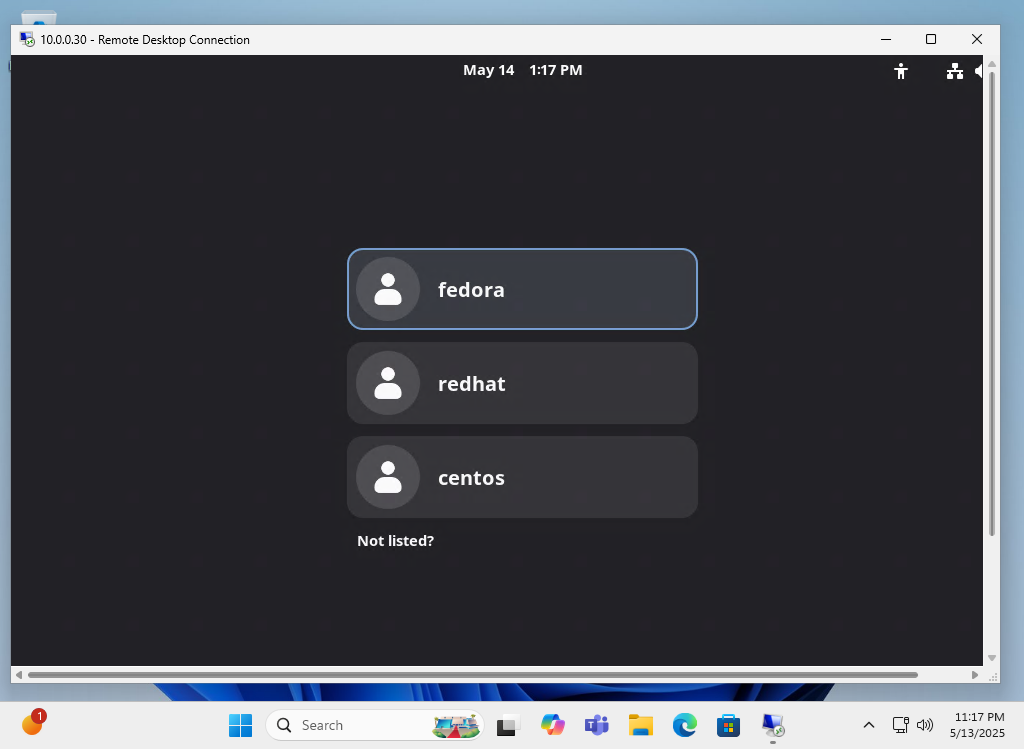
Task: Open the network status icon in top bar
Action: pyautogui.click(x=954, y=71)
